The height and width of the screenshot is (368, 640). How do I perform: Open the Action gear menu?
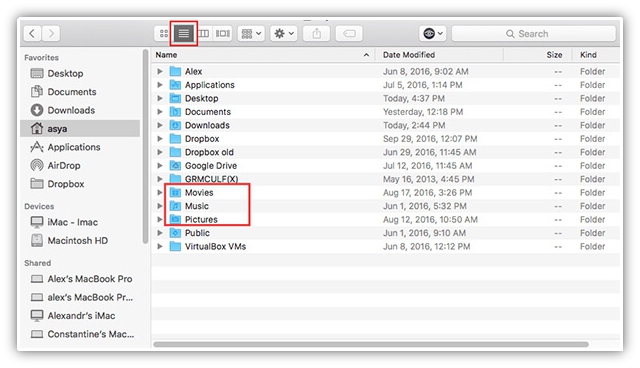[x=284, y=33]
